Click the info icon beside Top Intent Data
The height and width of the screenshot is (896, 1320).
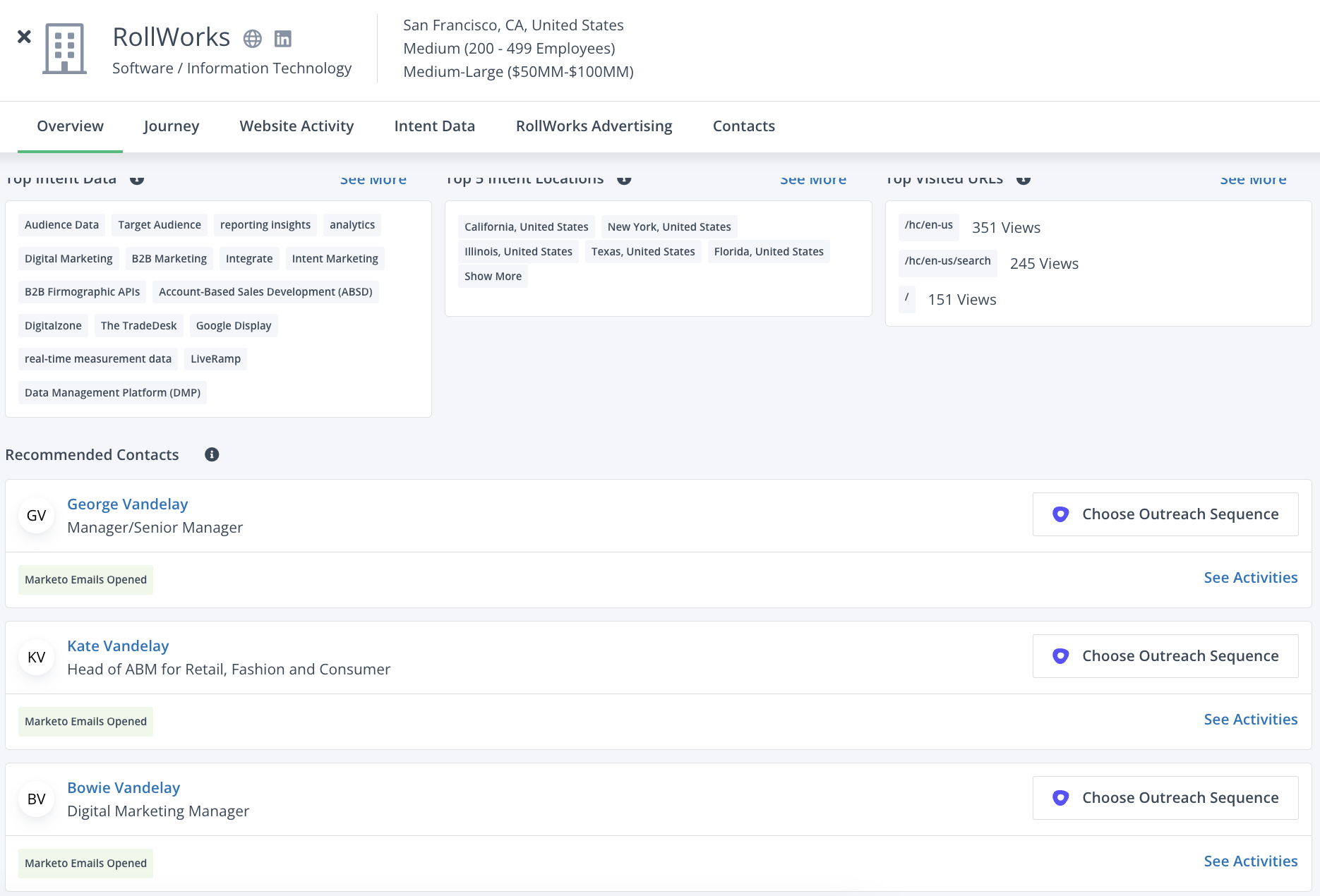137,178
